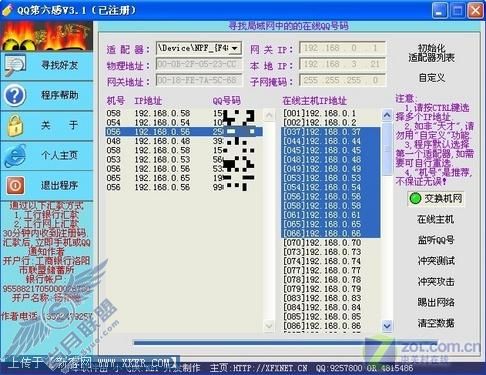Screen dimensions: 486x375
Task: Click the 踢出网络 button
Action: 436,302
